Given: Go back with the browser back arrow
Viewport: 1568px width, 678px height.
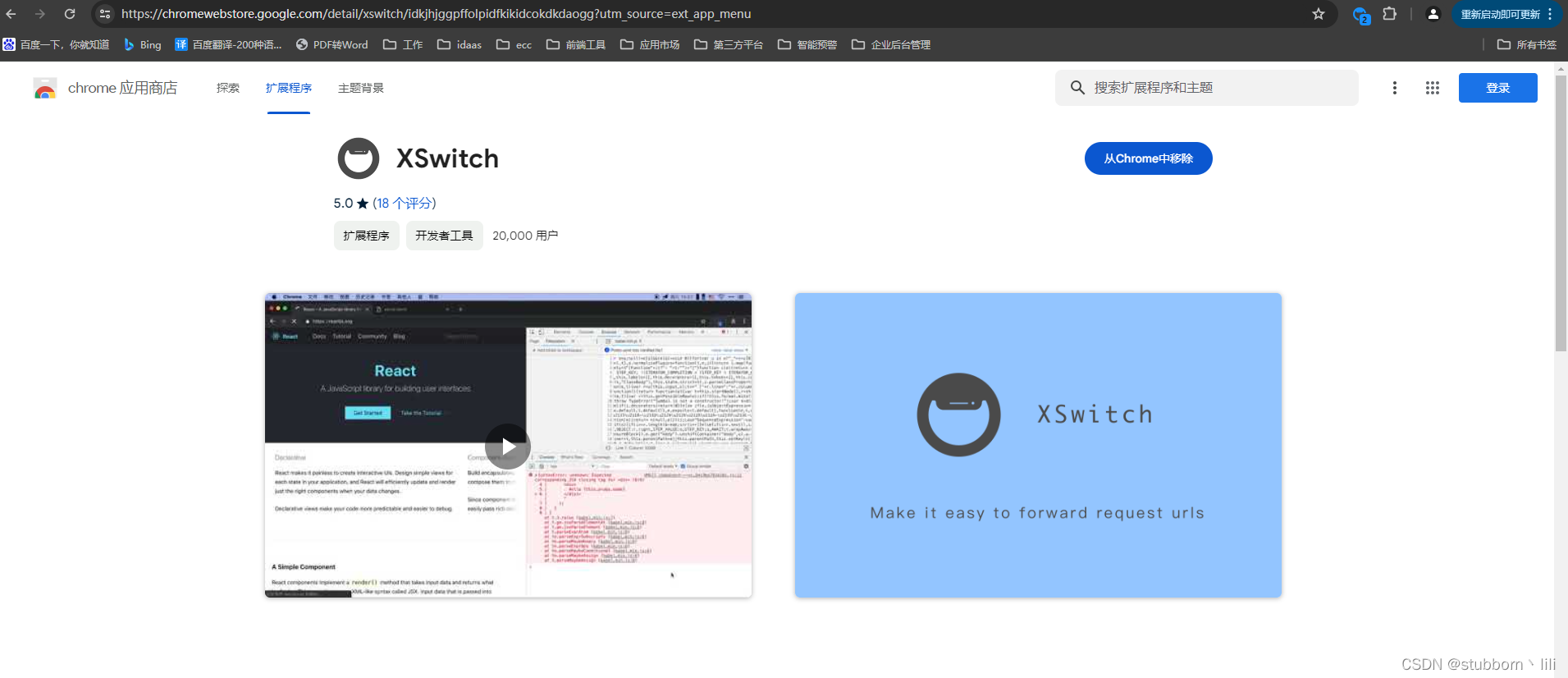Looking at the screenshot, I should coord(11,14).
